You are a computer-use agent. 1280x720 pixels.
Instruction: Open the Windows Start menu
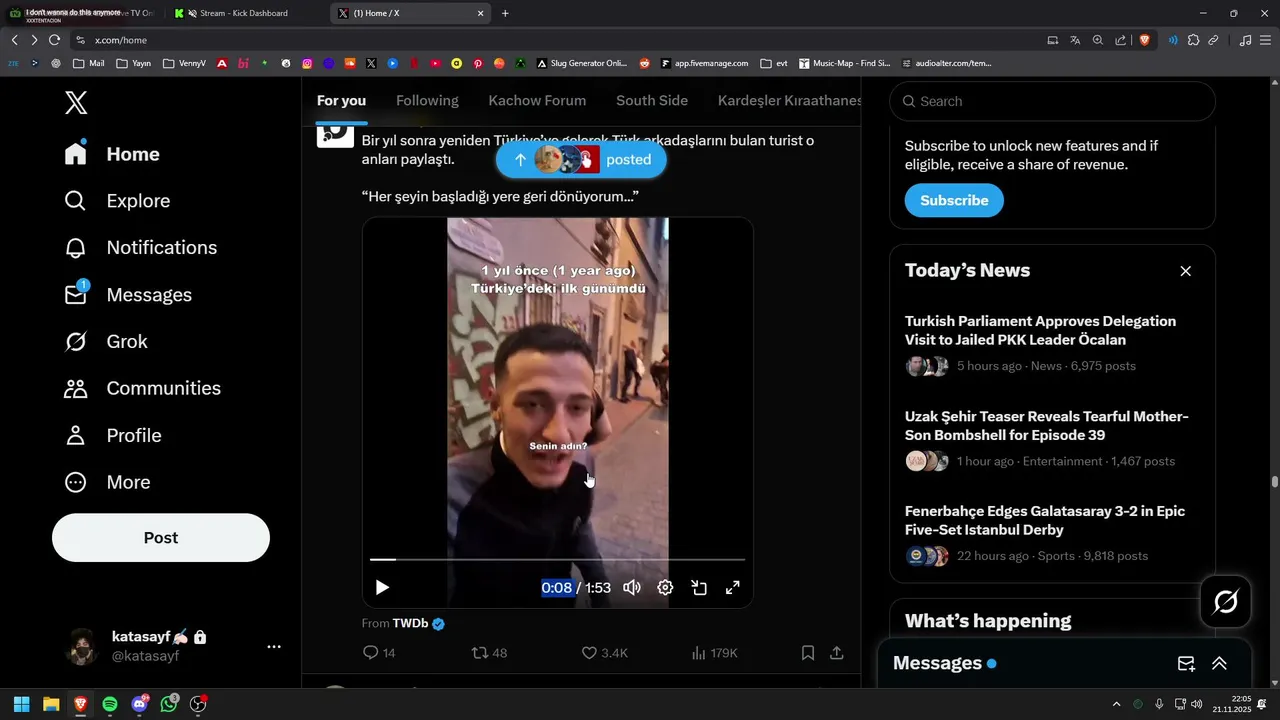click(21, 704)
